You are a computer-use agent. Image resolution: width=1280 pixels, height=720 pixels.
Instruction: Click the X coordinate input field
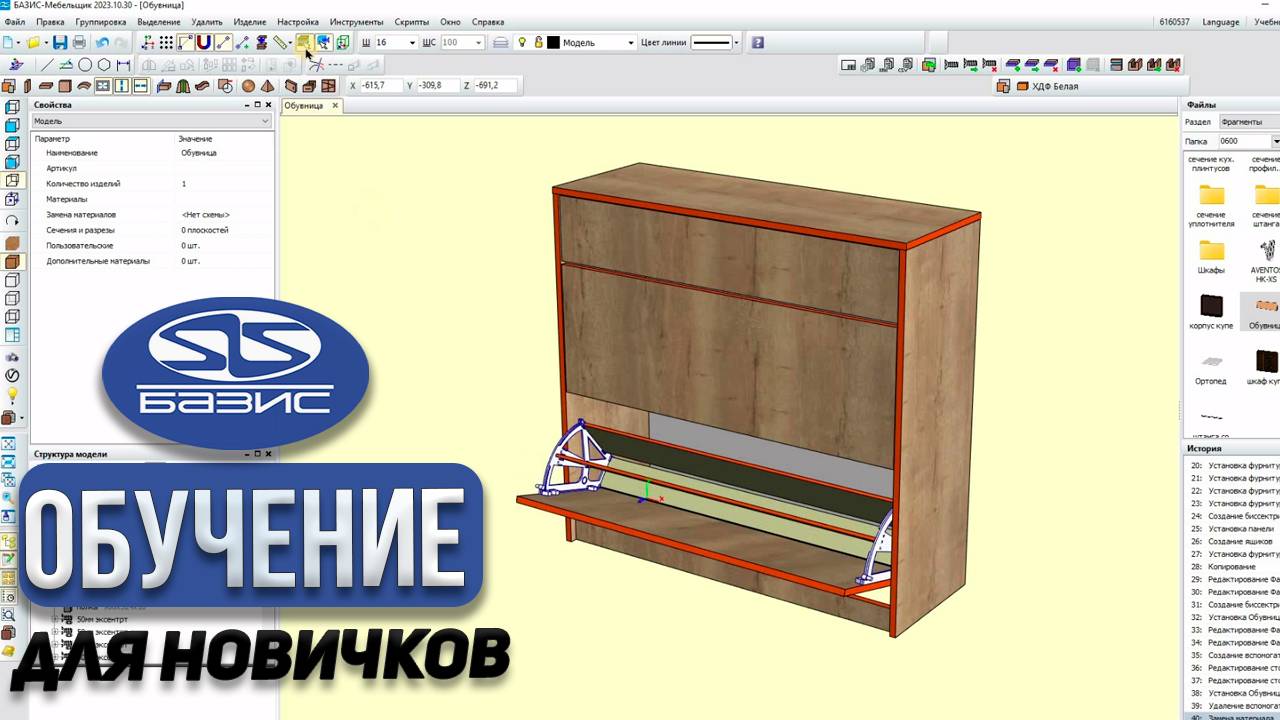pos(381,86)
